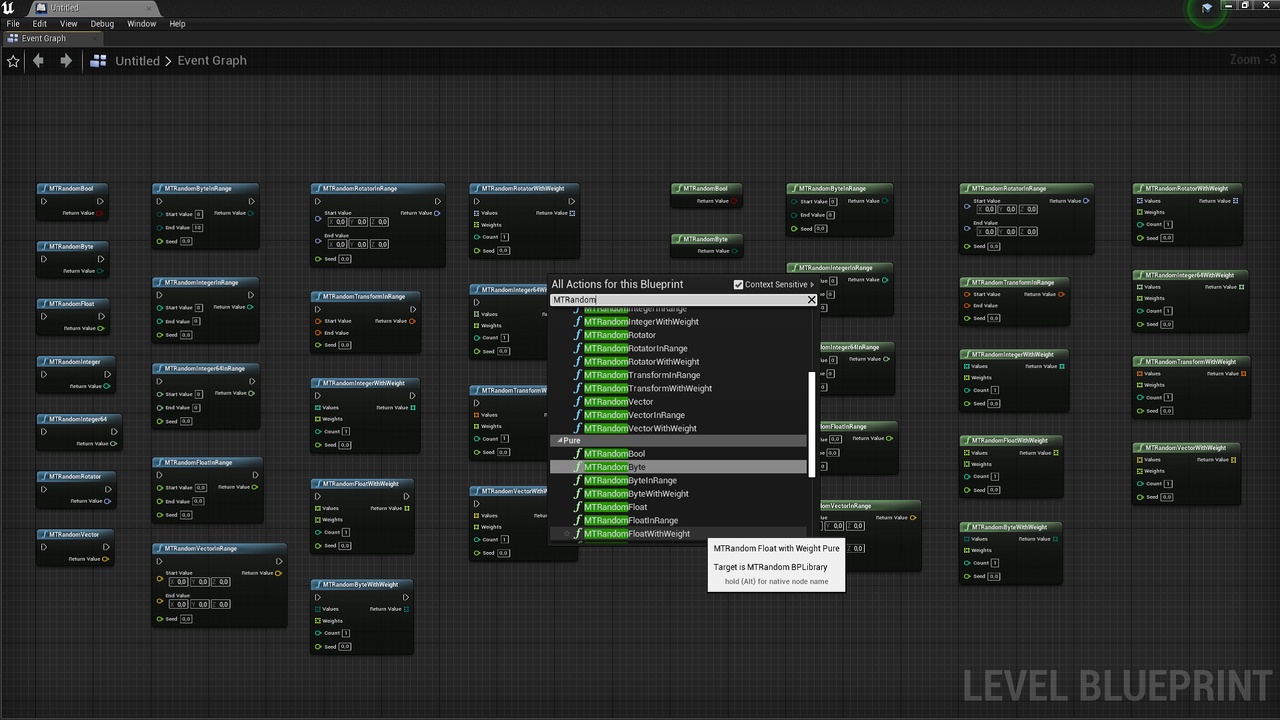
Task: Click the function icon beside MTRandomRotator in the list
Action: point(577,335)
